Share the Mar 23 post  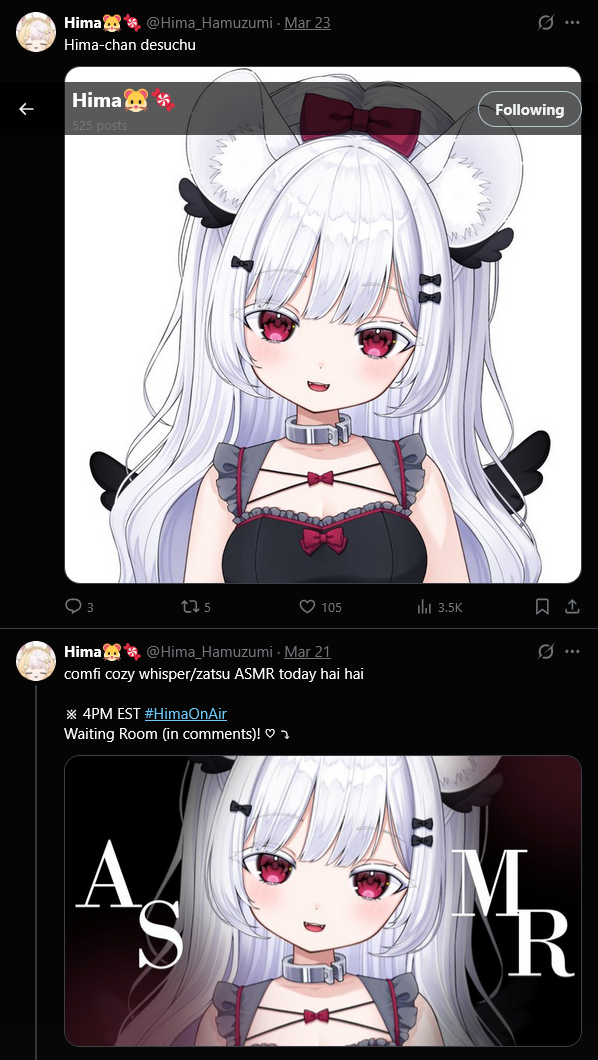point(572,607)
